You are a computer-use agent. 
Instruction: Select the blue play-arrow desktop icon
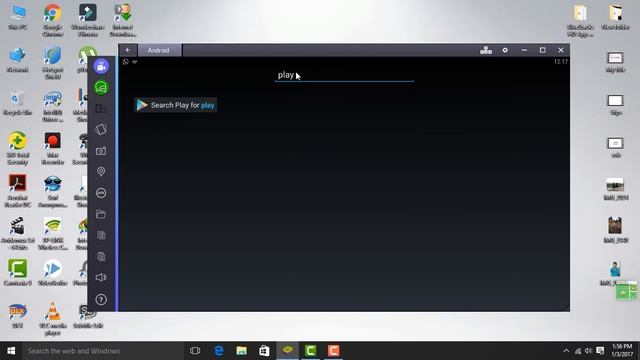[53, 272]
